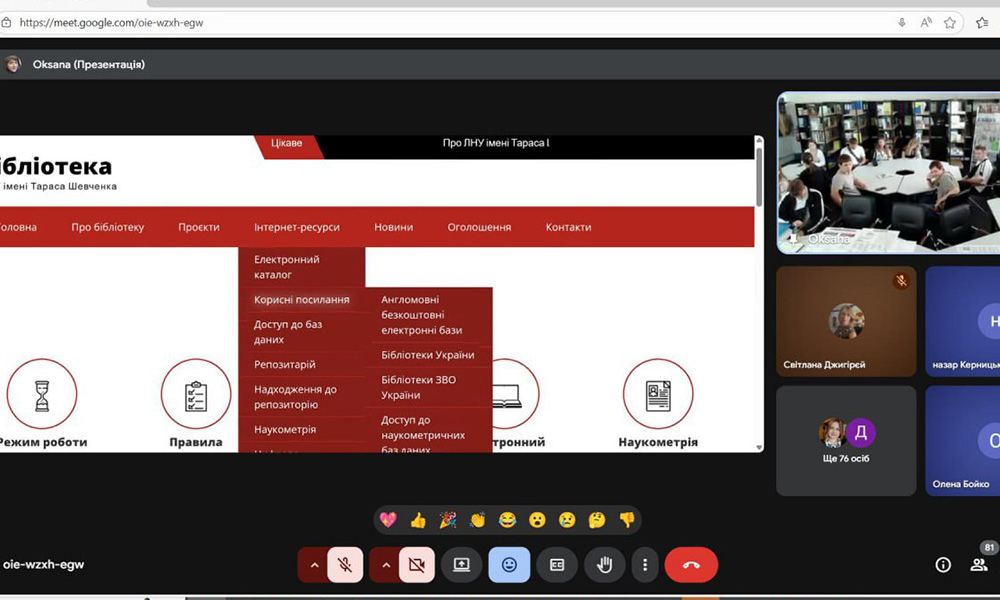Send the thumbs up reaction
This screenshot has height=600, width=1000.
(418, 520)
